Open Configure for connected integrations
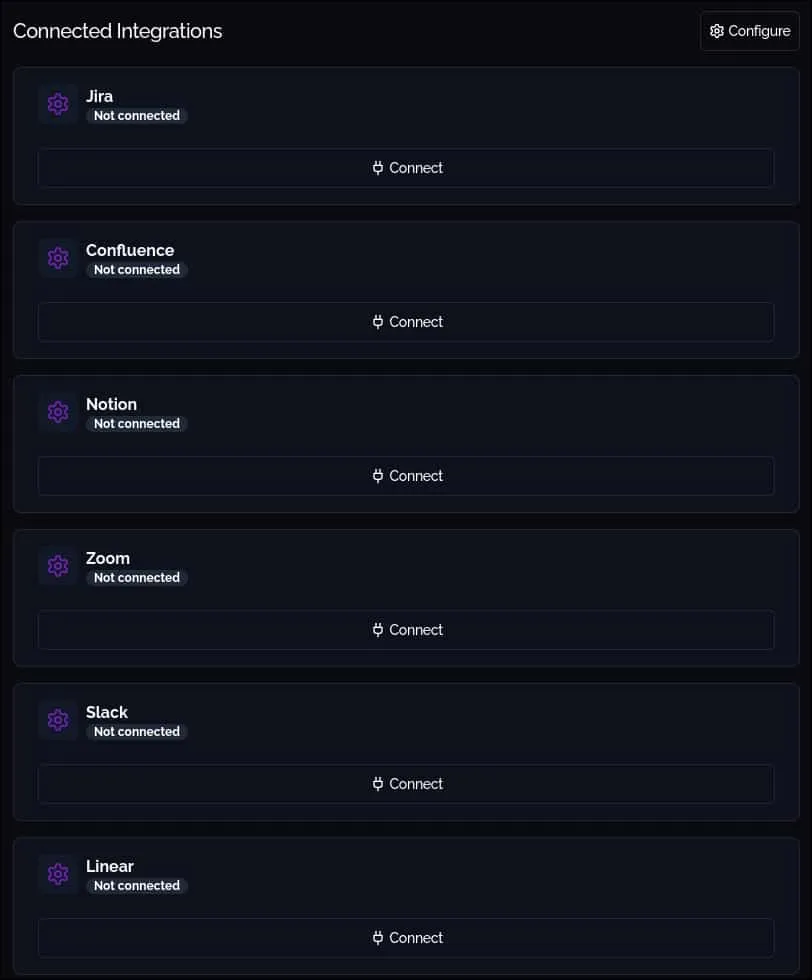Image resolution: width=812 pixels, height=980 pixels. coord(749,31)
